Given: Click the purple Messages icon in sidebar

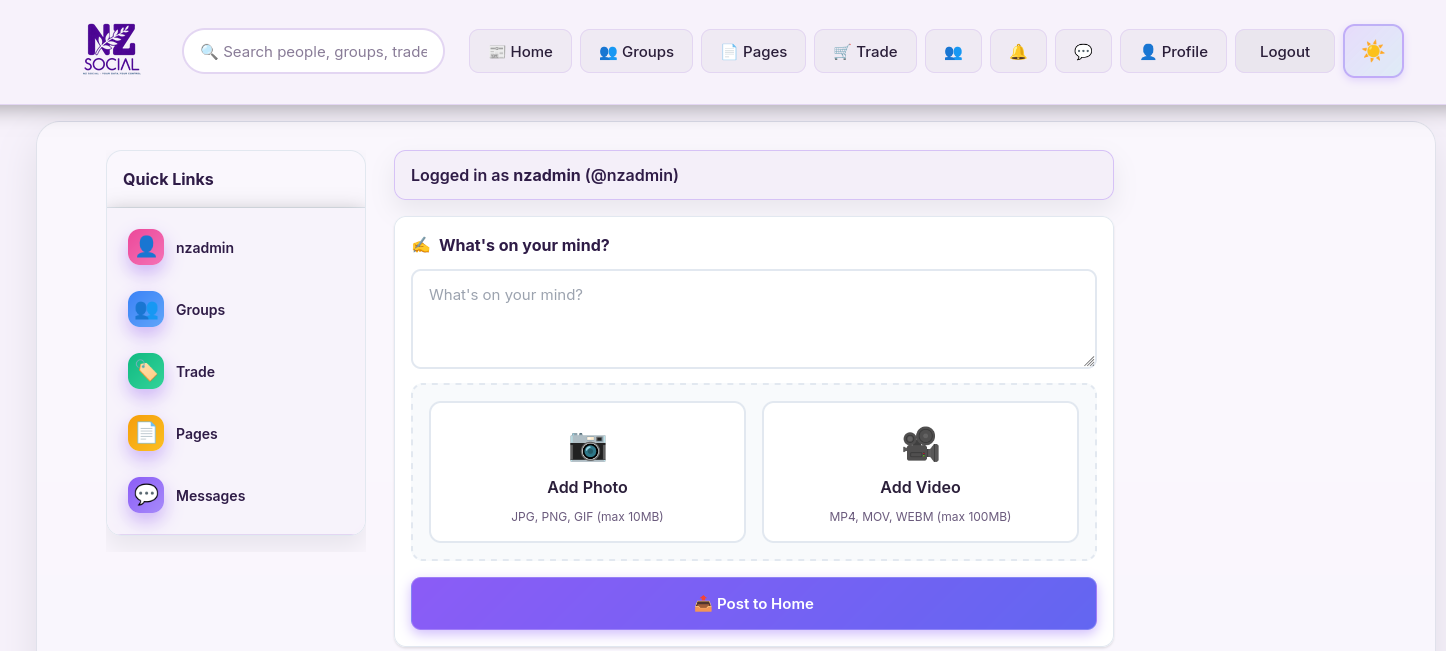Looking at the screenshot, I should [x=146, y=495].
